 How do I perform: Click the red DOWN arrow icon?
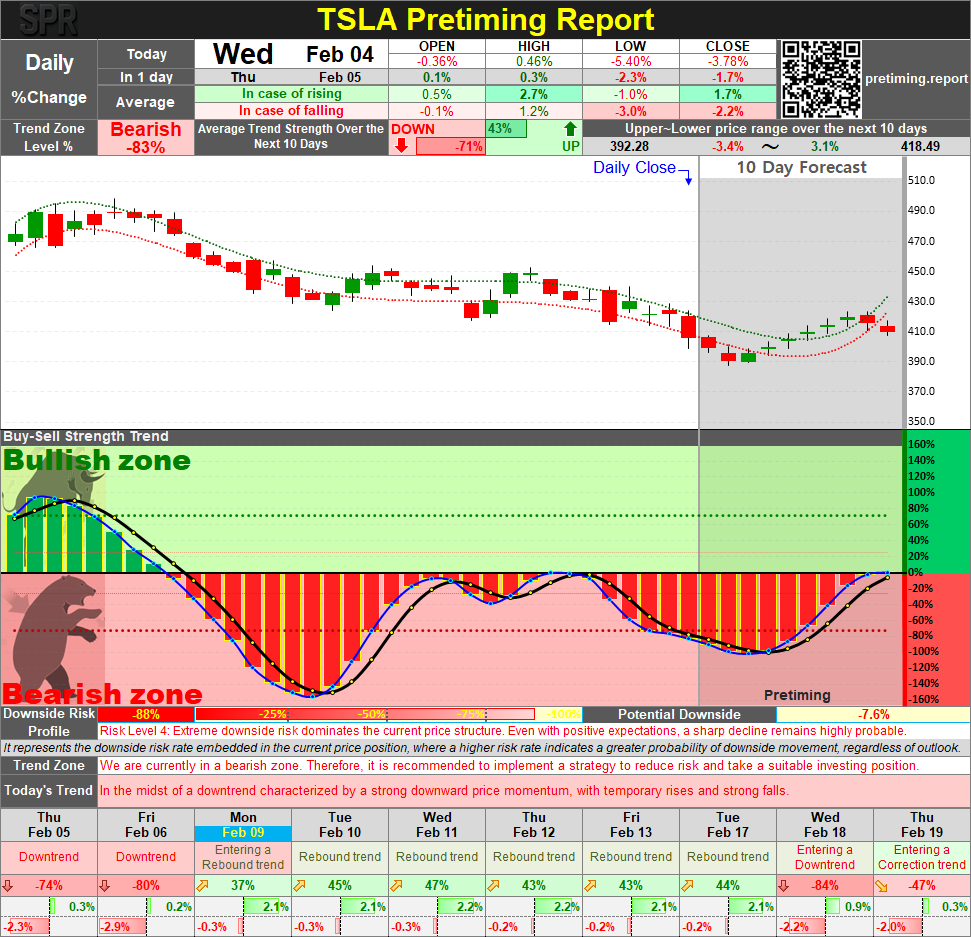click(x=401, y=146)
